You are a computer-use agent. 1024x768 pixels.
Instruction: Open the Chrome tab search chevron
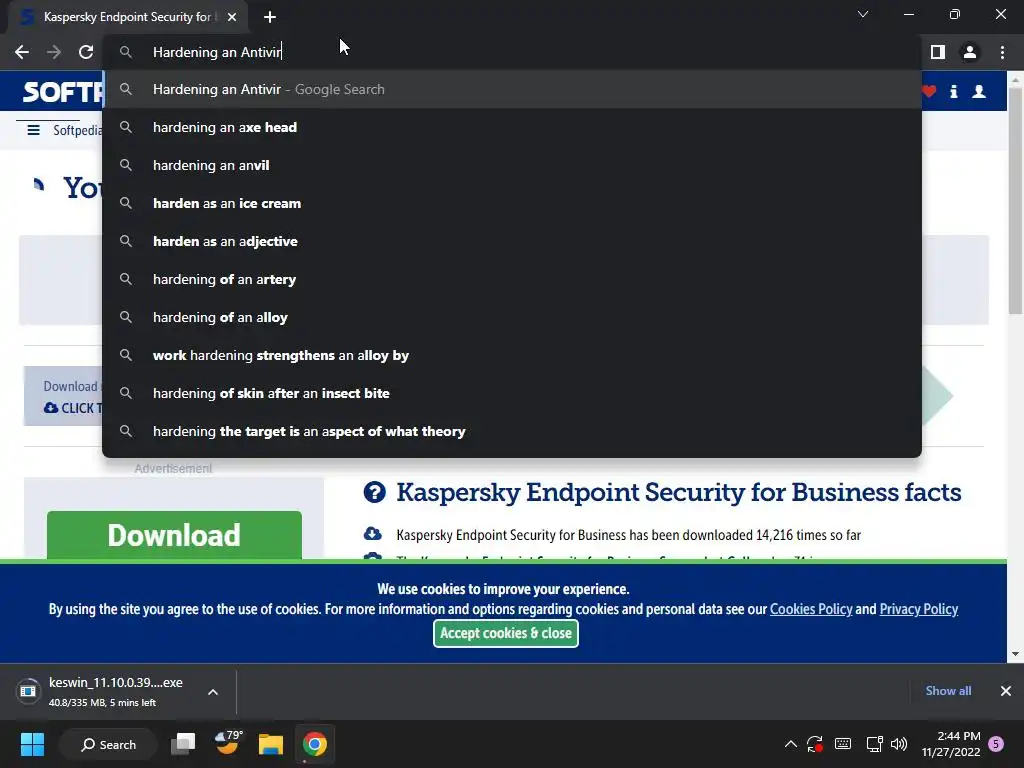tap(863, 14)
